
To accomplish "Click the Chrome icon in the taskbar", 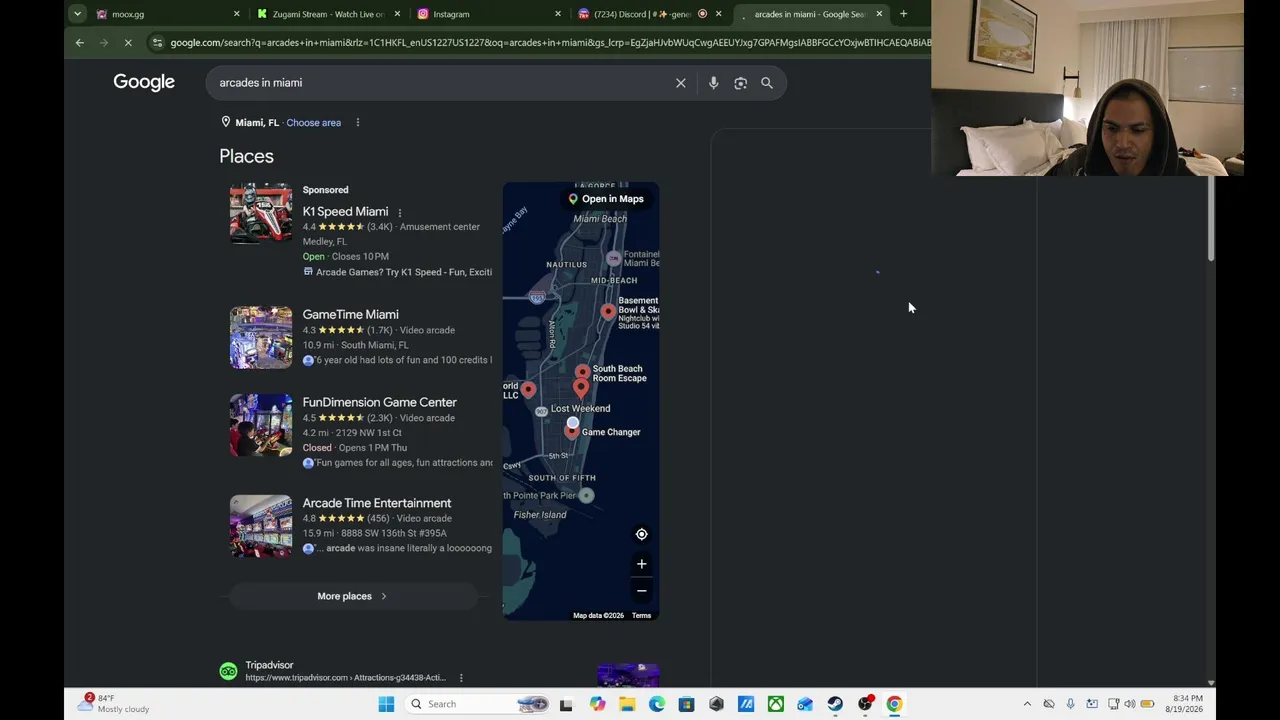I will 894,704.
